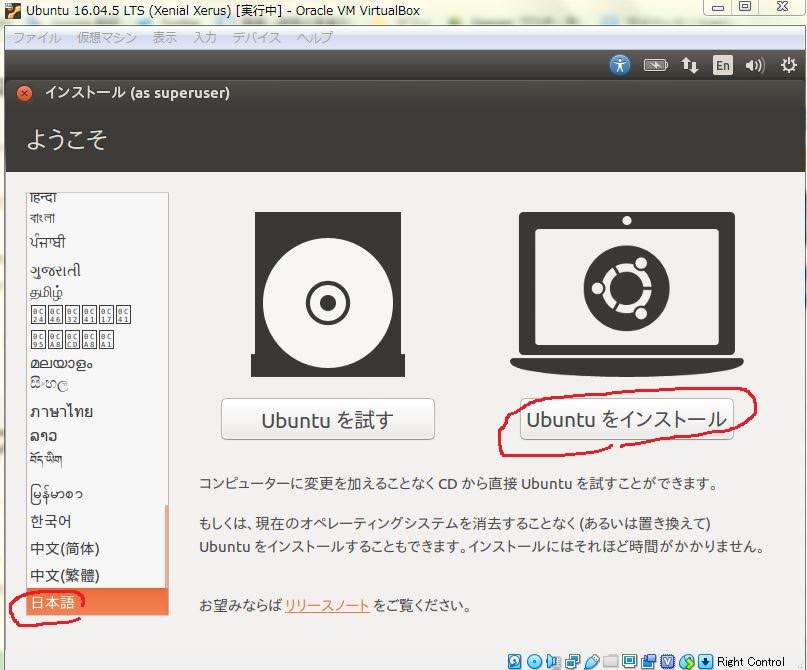Click the VirtualBox hard disk activity icon
The image size is (807, 670).
click(x=514, y=661)
